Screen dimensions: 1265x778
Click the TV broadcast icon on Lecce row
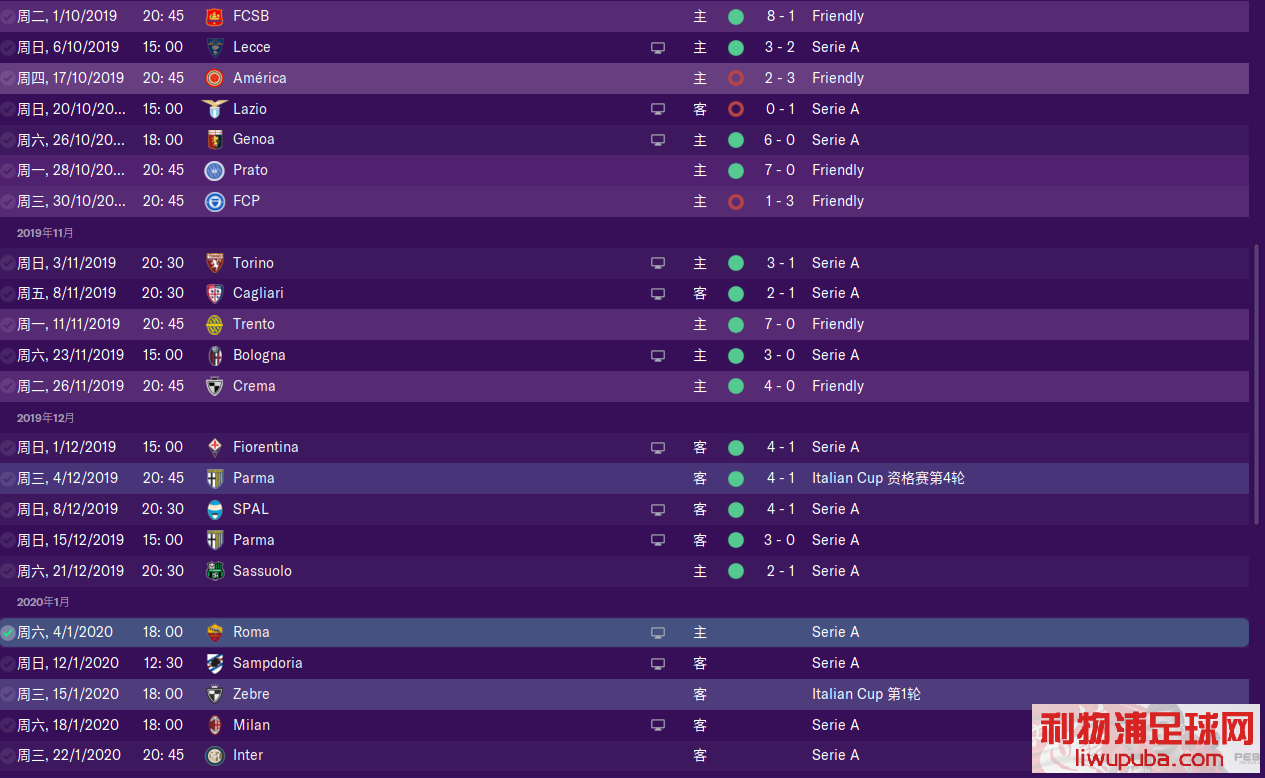[x=658, y=47]
